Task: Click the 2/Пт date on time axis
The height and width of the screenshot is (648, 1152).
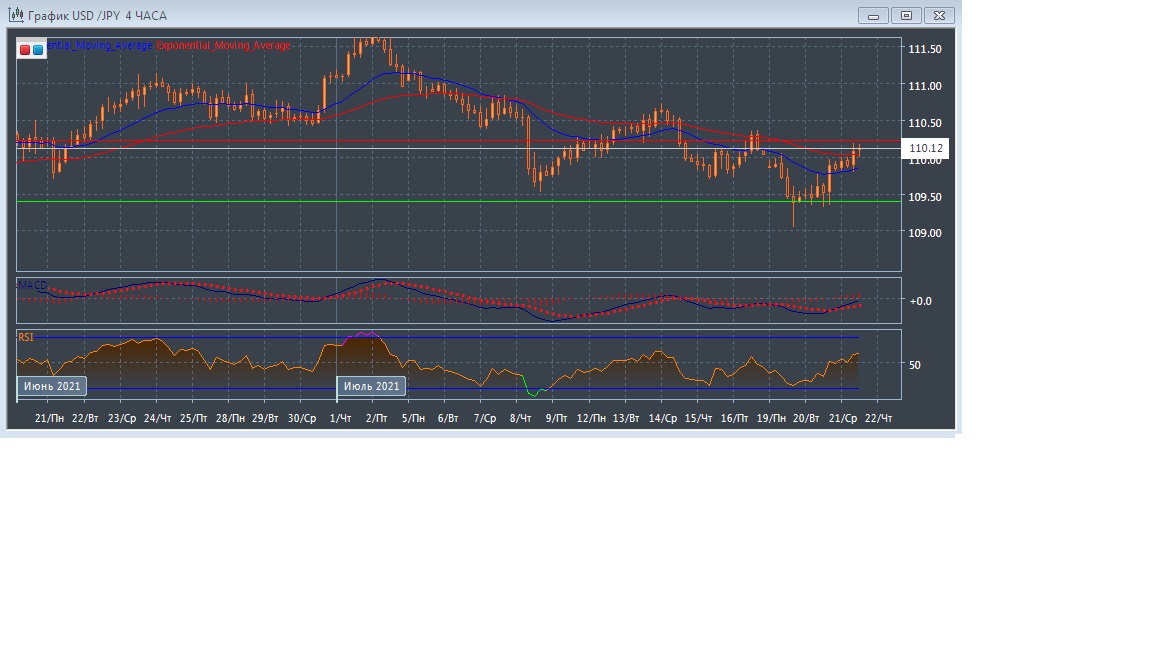Action: pyautogui.click(x=377, y=418)
